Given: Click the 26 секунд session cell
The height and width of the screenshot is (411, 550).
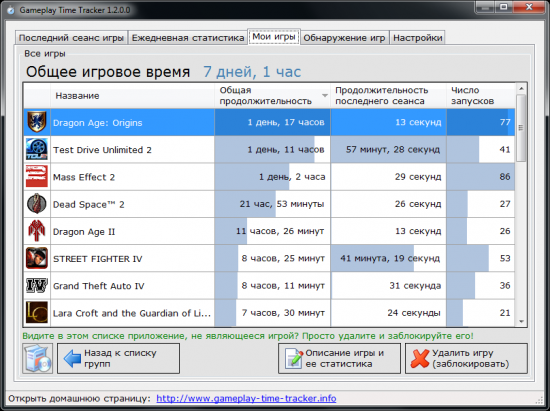Looking at the screenshot, I should click(x=388, y=204).
